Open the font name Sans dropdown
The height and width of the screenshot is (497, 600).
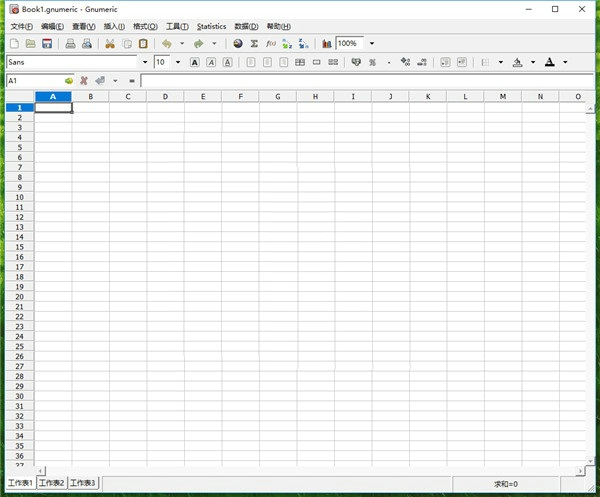[145, 62]
